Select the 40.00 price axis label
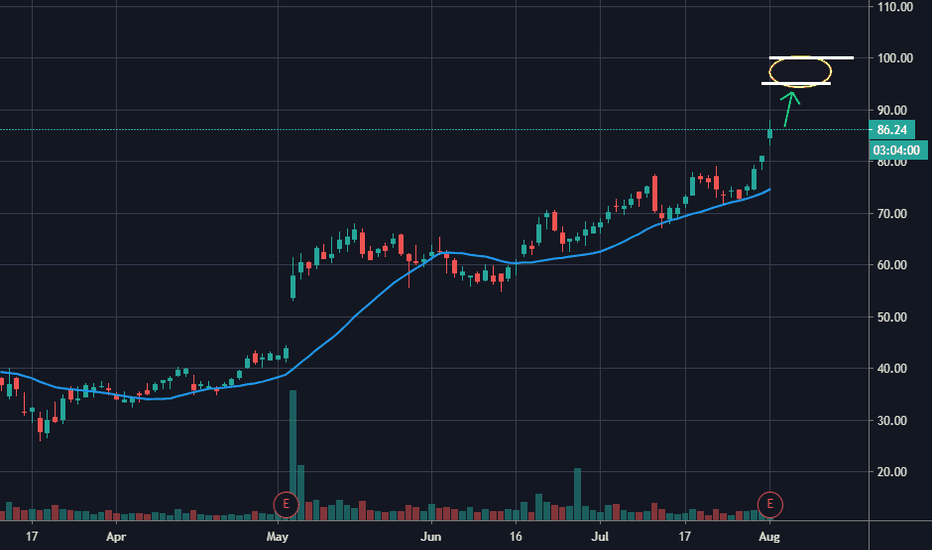The image size is (932, 550). (x=892, y=369)
